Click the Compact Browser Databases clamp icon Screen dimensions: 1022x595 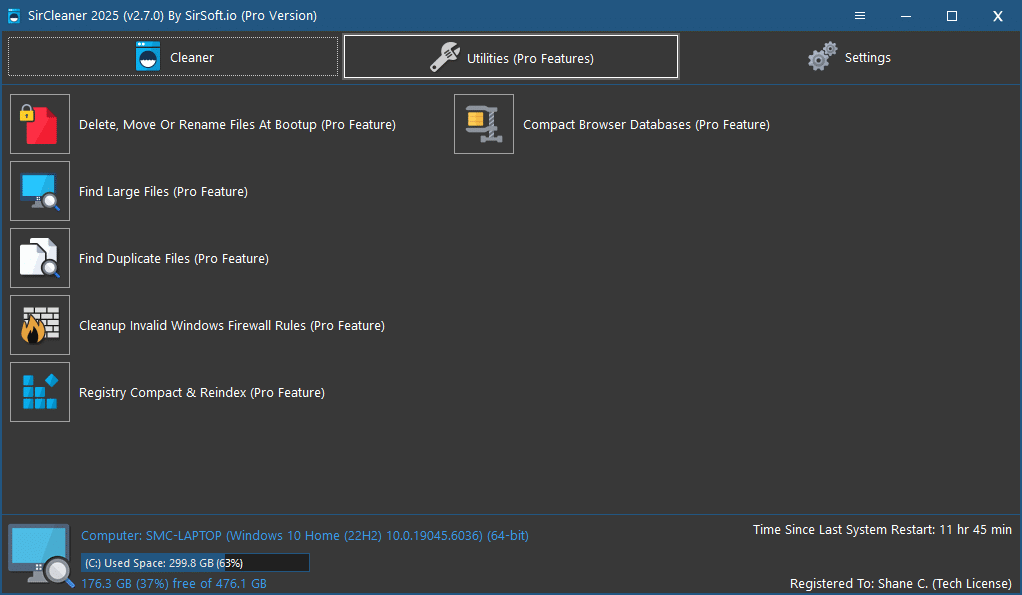pos(484,124)
